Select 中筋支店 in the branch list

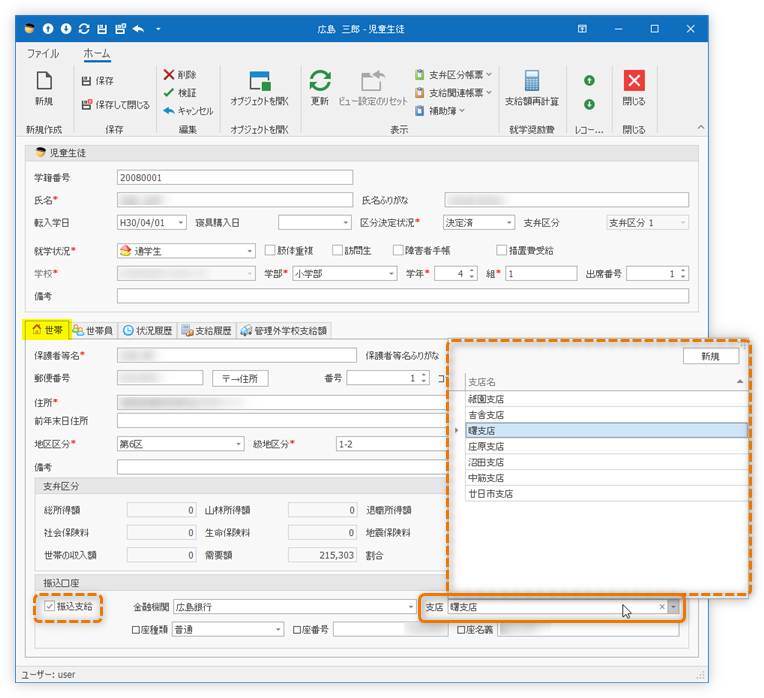[607, 478]
